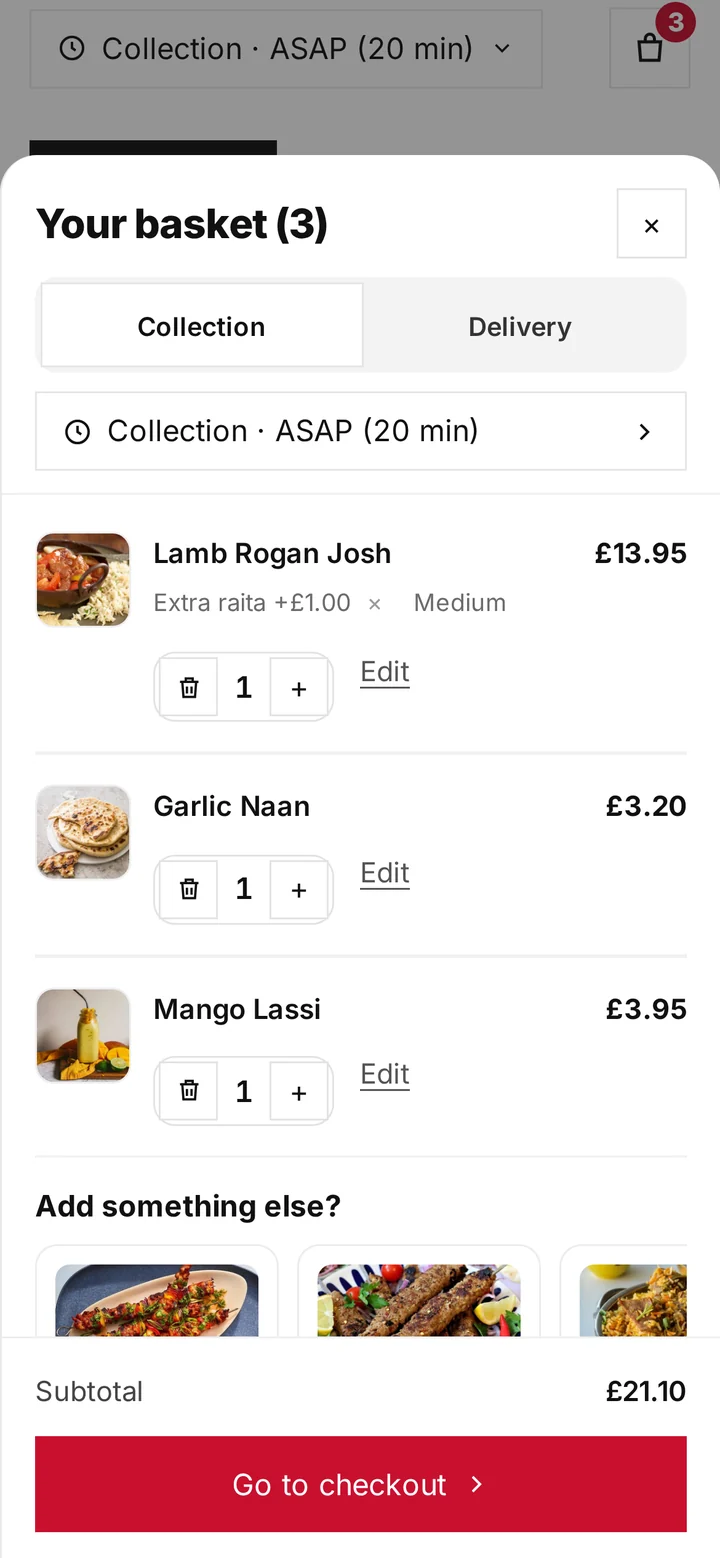The height and width of the screenshot is (1558, 720).
Task: Open the top Collection ASAP time dropdown
Action: point(286,48)
